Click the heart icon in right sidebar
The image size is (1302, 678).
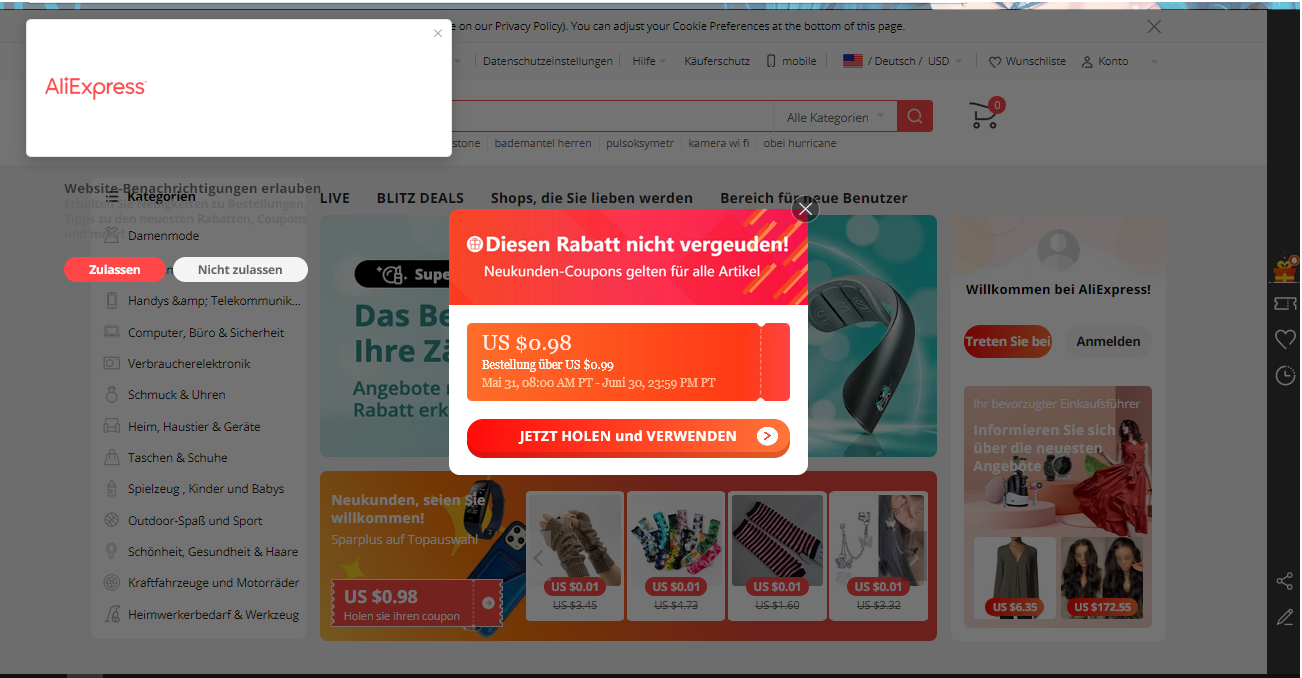pos(1285,340)
